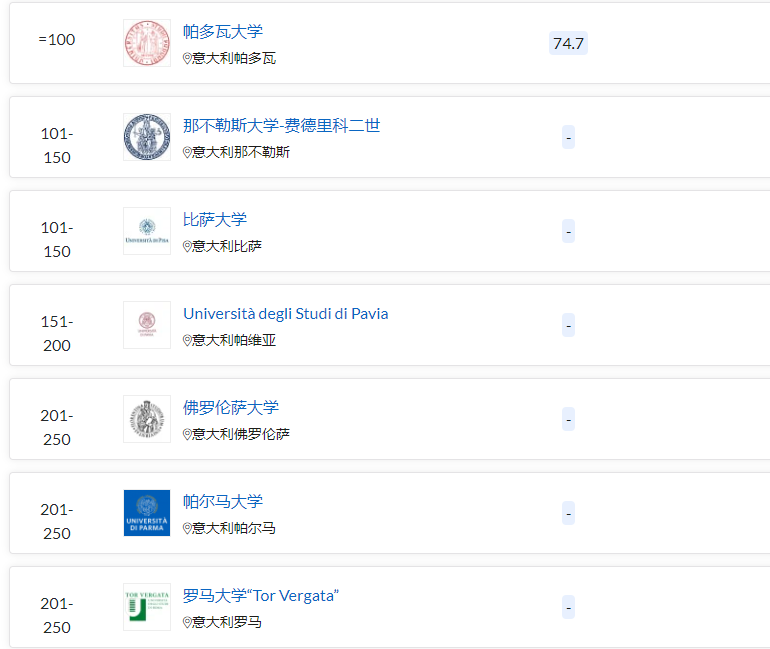This screenshot has width=770, height=649.
Task: Click the 151-200 rank value
Action: pos(57,333)
